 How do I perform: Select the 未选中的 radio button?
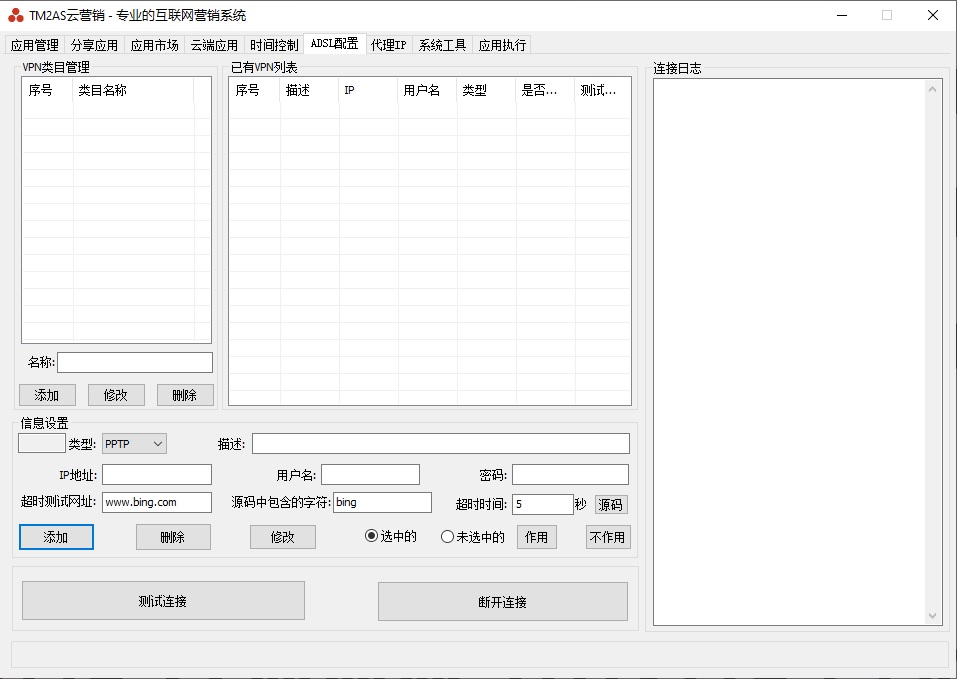(447, 537)
